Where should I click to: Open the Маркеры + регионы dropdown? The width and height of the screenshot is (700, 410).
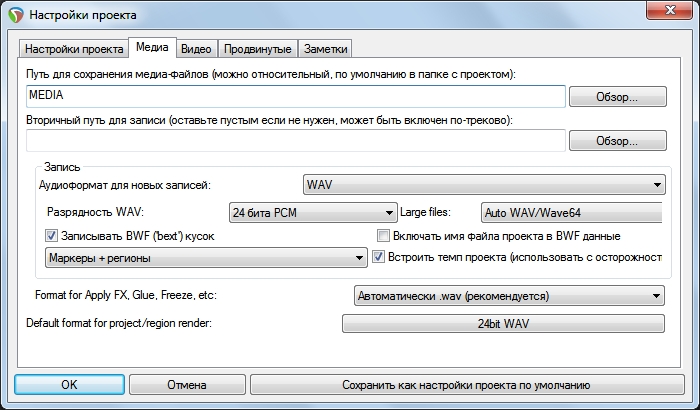tap(206, 258)
